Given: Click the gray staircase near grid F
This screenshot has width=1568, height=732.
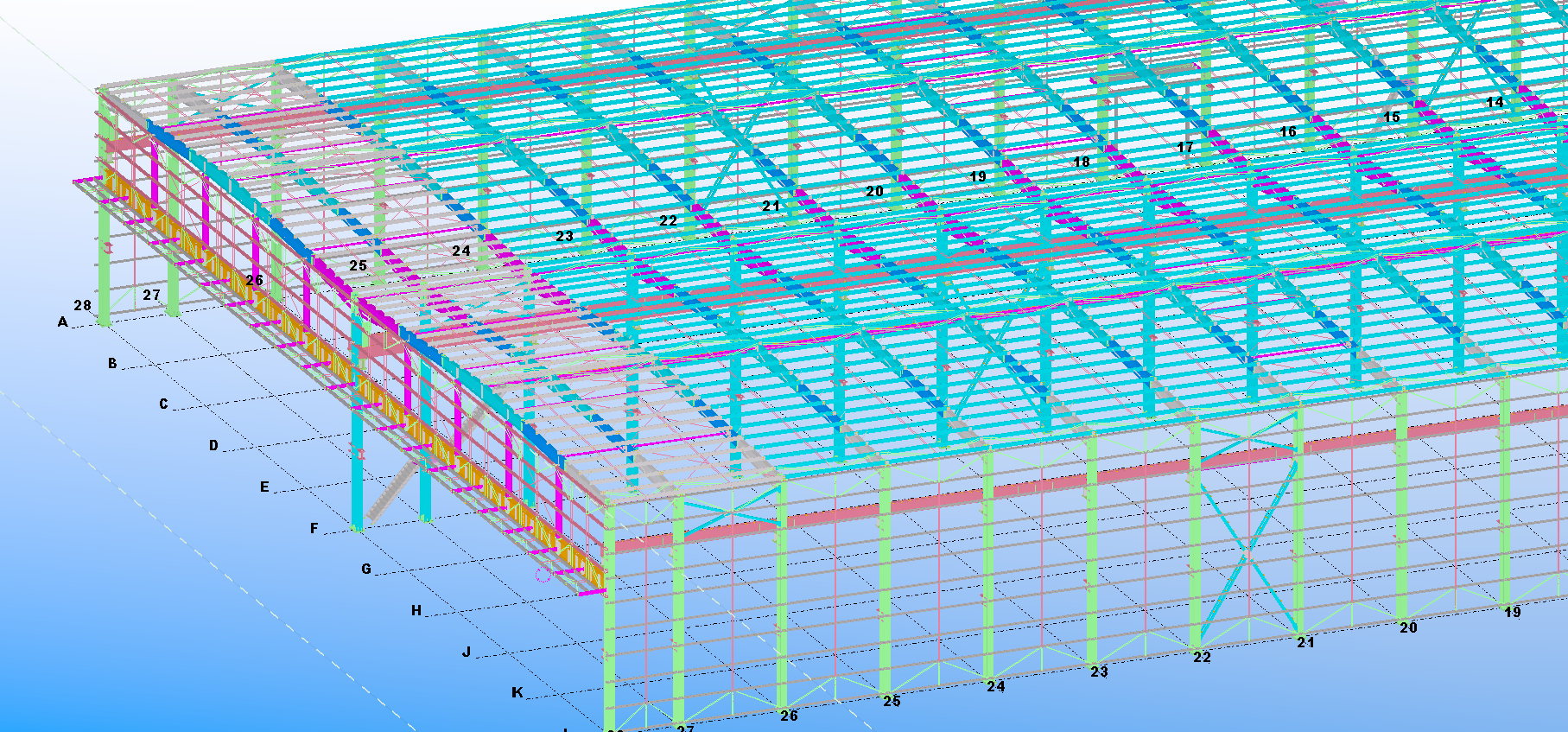Looking at the screenshot, I should (x=387, y=493).
